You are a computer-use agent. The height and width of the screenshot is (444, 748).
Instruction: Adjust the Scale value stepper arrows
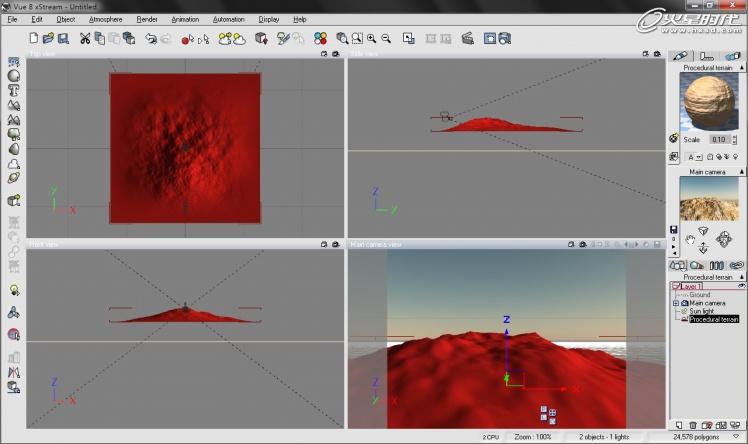click(734, 140)
